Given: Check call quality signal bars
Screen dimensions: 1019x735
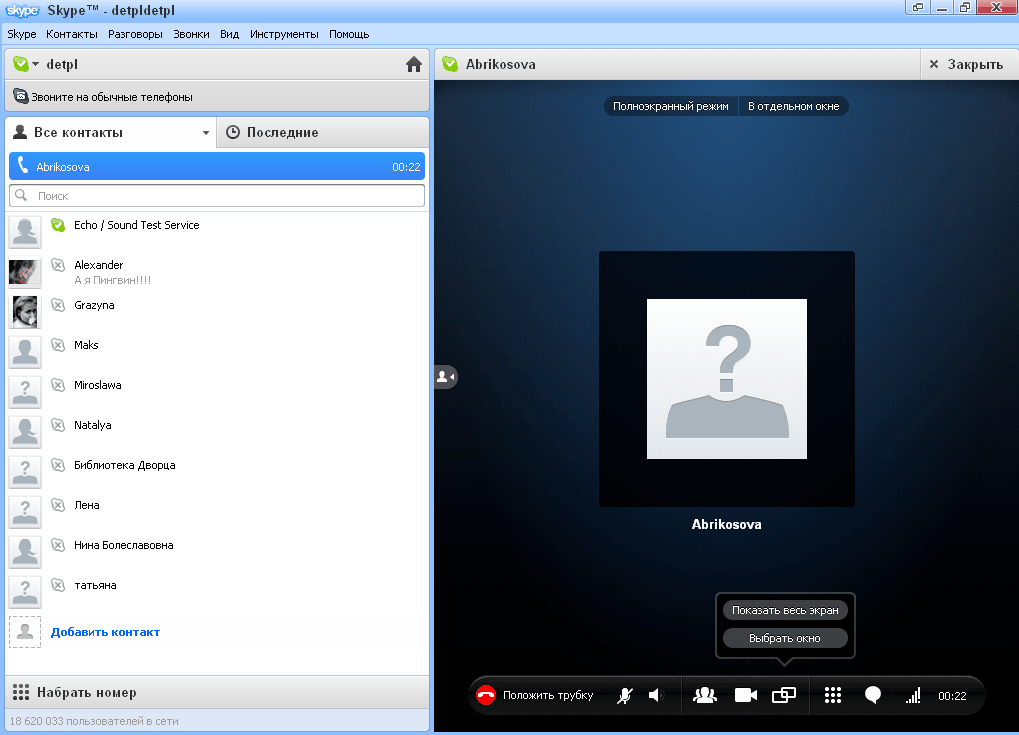Looking at the screenshot, I should [912, 696].
